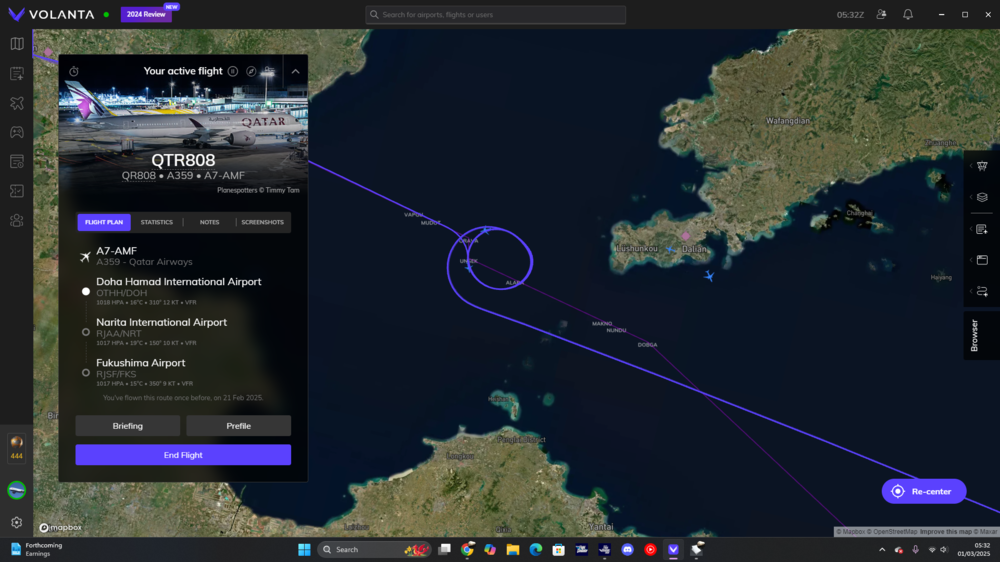Collapse the active flight card
Viewport: 1000px width, 562px height.
(x=295, y=72)
